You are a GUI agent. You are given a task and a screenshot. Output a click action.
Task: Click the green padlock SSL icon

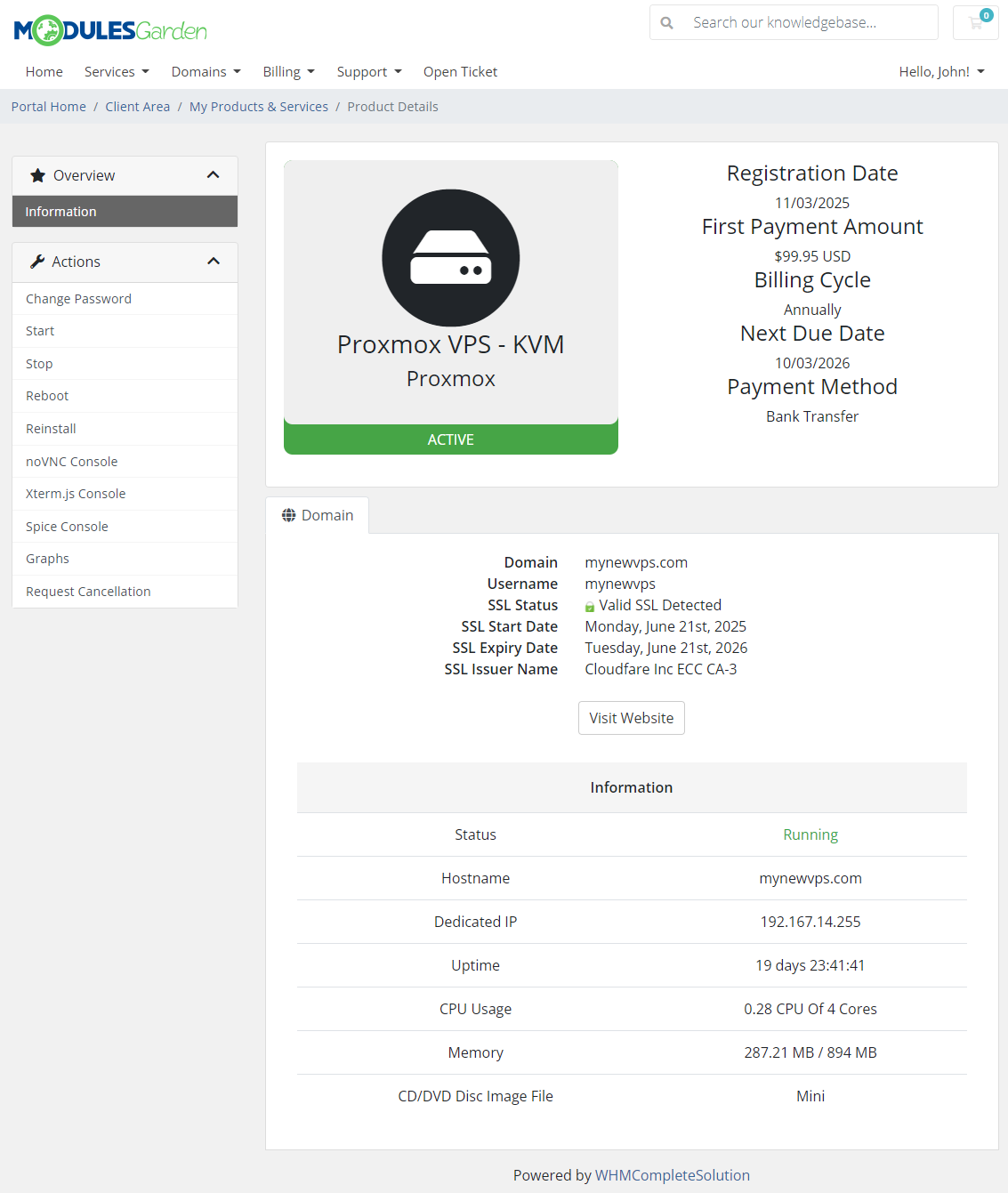pyautogui.click(x=589, y=605)
